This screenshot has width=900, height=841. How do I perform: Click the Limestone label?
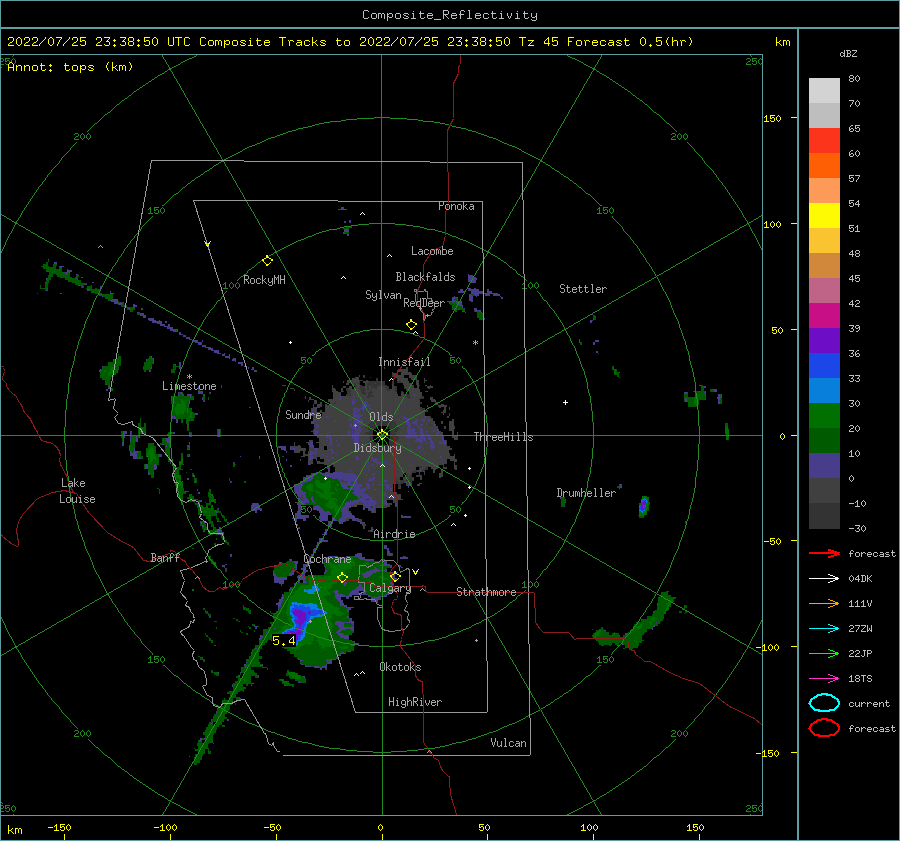189,386
